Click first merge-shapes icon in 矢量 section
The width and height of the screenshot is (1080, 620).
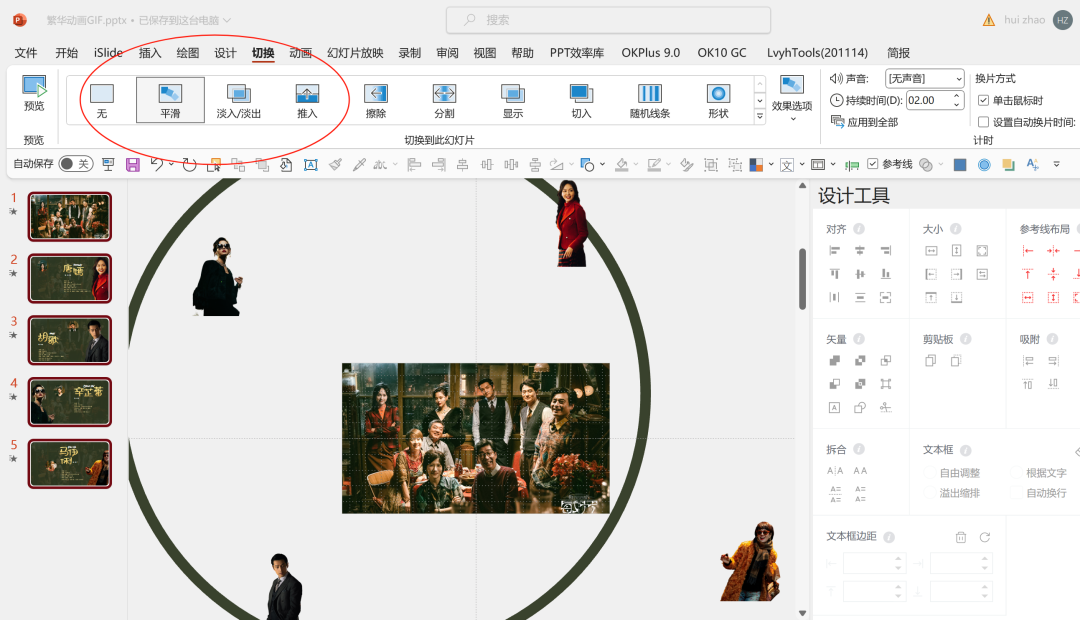(x=834, y=360)
